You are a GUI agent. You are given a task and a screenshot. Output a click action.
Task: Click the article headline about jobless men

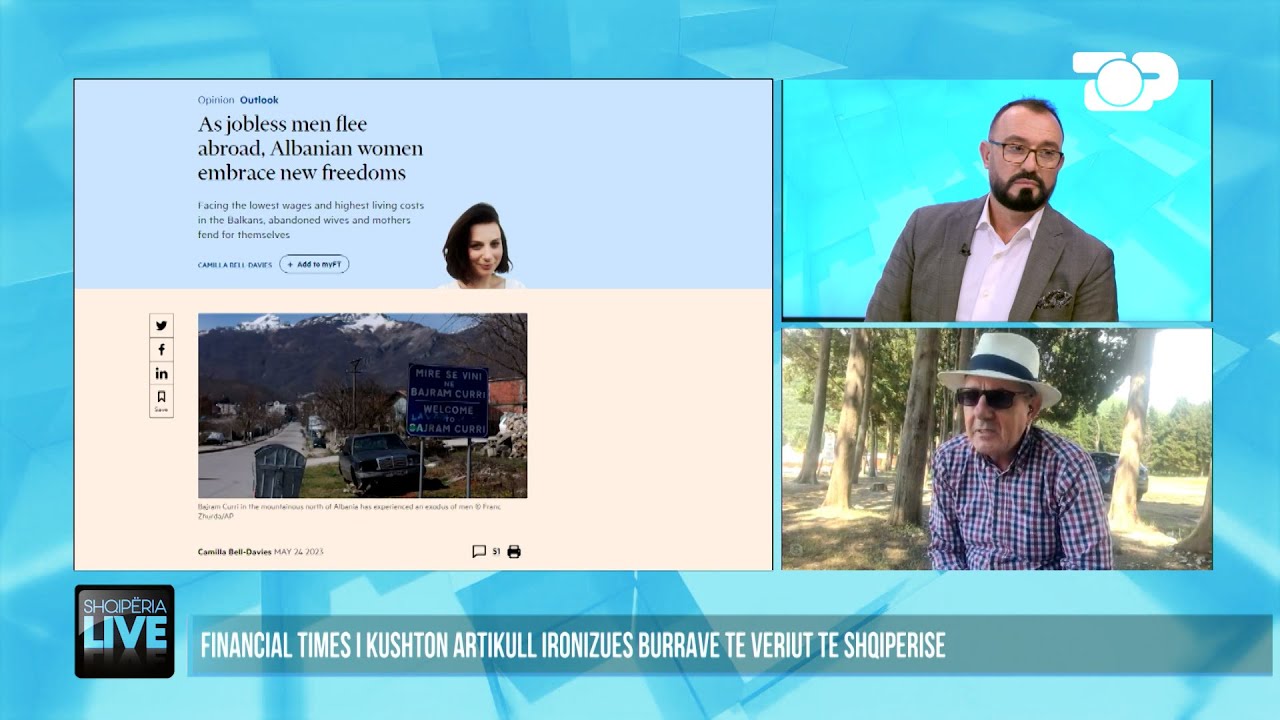click(x=310, y=148)
